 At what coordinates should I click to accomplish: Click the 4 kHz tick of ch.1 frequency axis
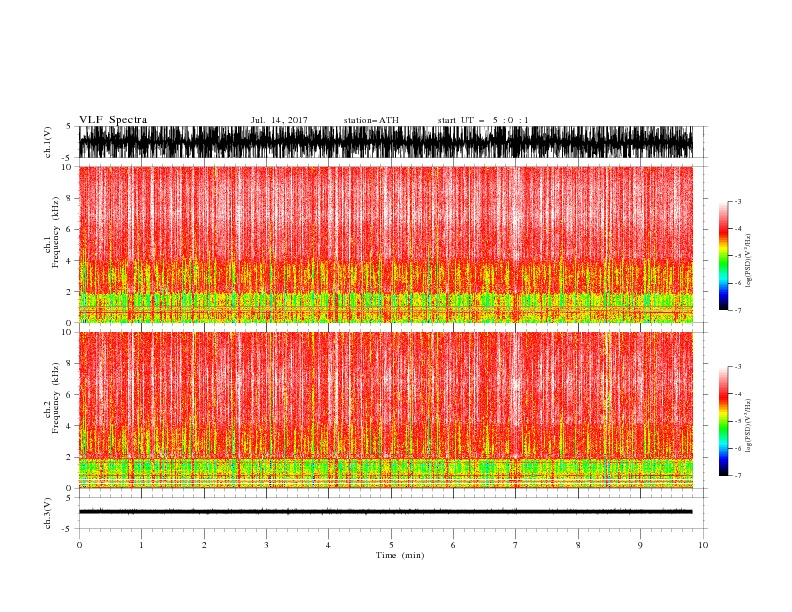(x=70, y=261)
